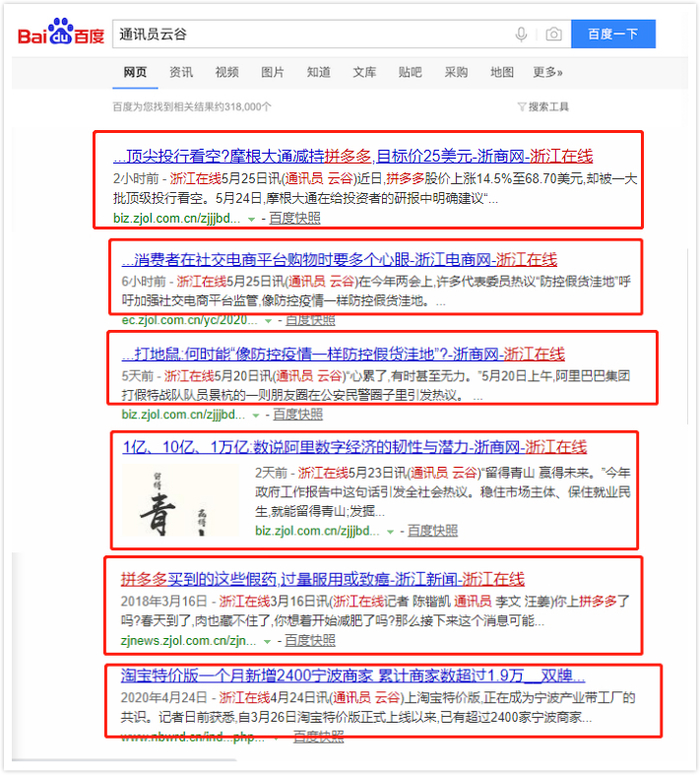Click the Baidu logo
This screenshot has height=775, width=700.
coord(61,32)
